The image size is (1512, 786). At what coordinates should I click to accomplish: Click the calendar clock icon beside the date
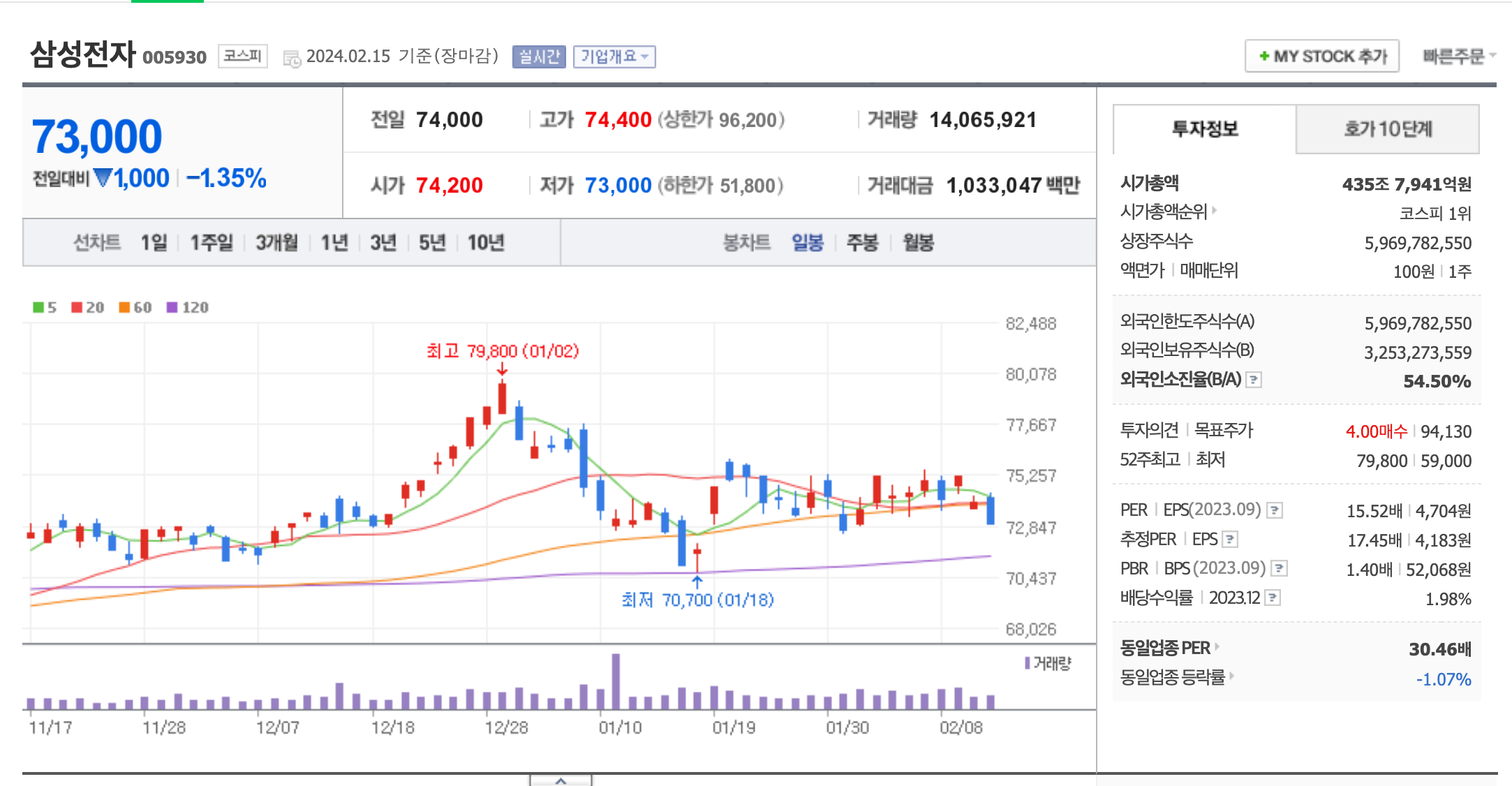(x=292, y=59)
